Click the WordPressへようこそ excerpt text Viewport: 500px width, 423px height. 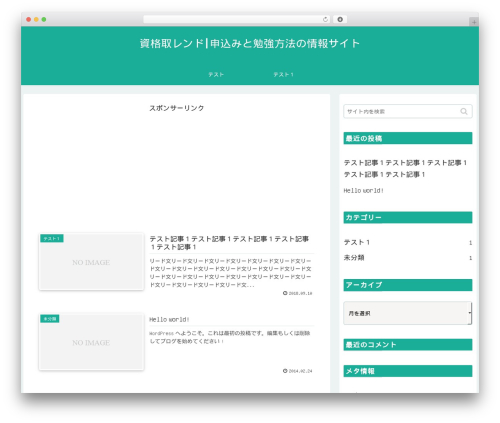[230, 337]
